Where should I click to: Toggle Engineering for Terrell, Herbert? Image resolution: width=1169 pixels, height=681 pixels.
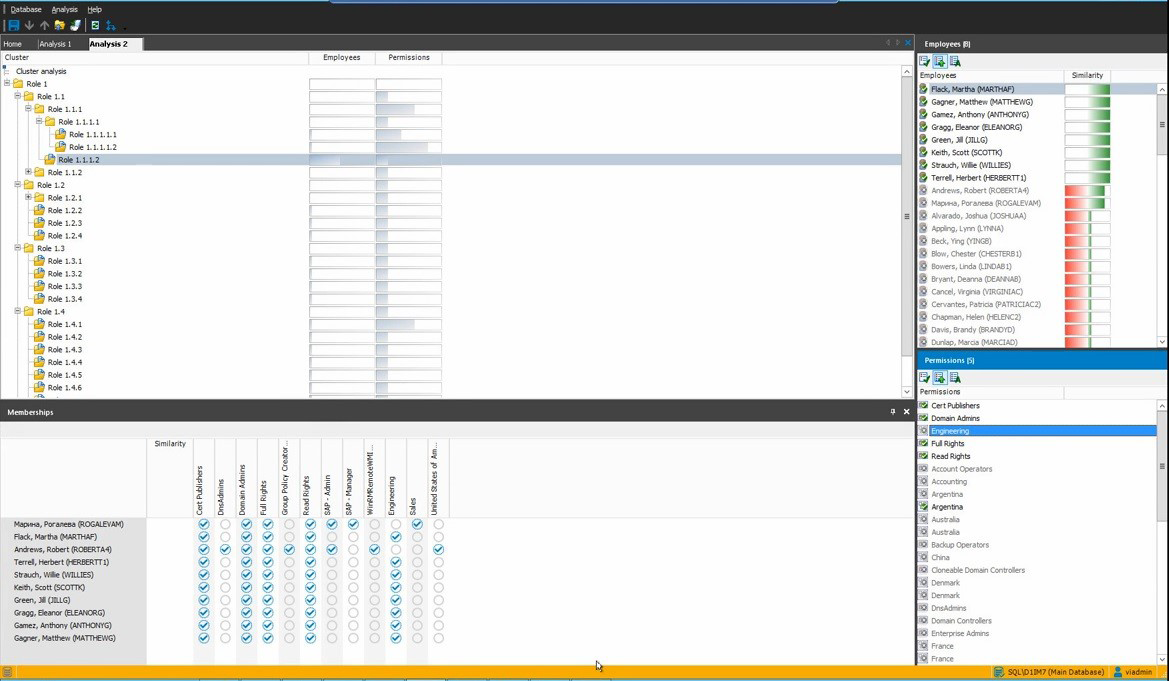[396, 562]
